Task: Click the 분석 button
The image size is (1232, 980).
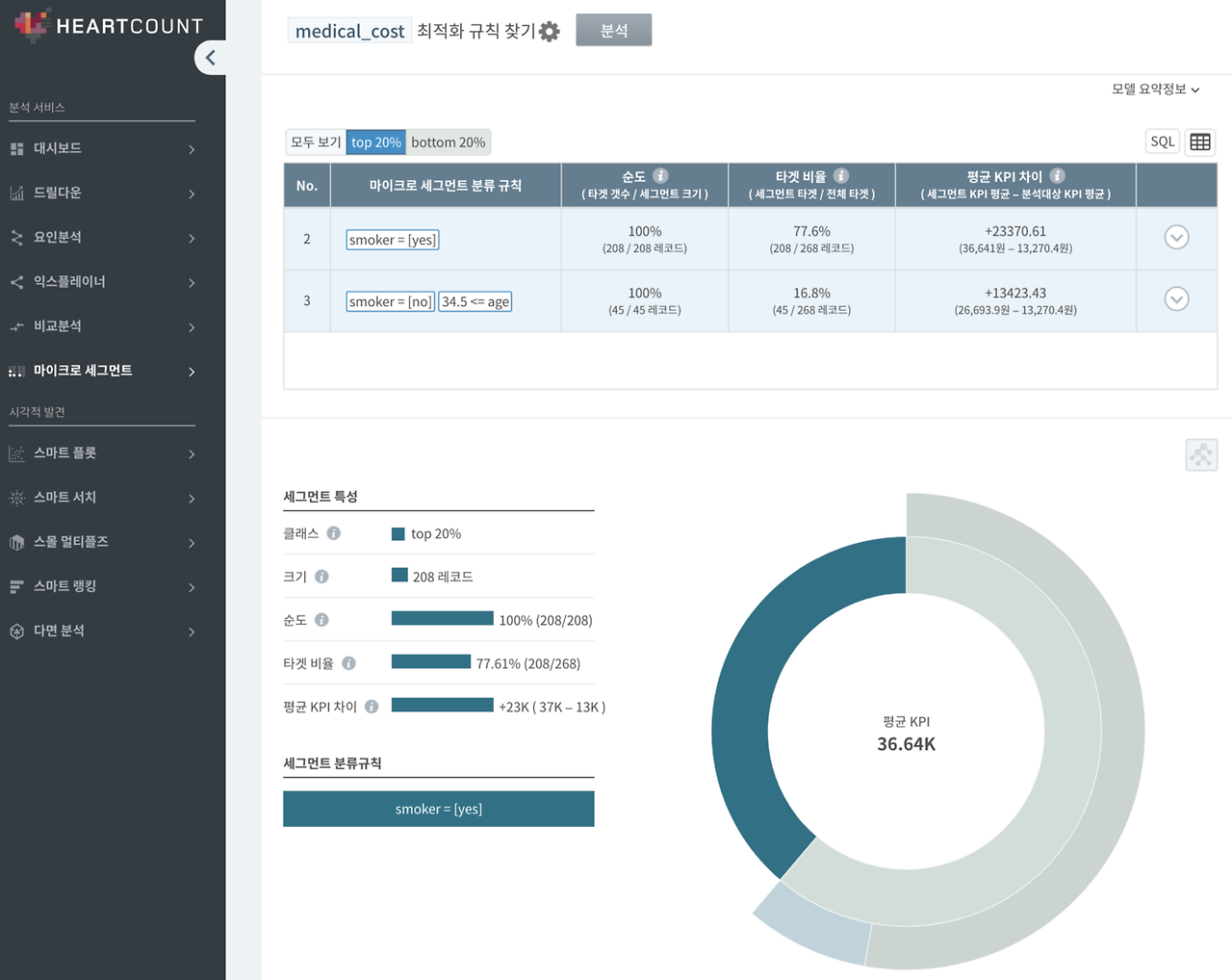Action: point(614,30)
